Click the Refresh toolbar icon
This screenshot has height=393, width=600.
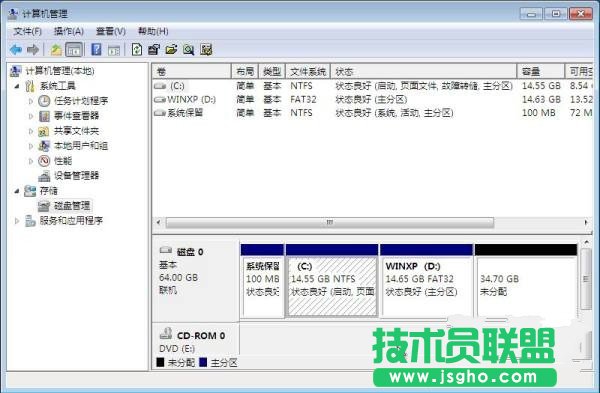click(137, 50)
